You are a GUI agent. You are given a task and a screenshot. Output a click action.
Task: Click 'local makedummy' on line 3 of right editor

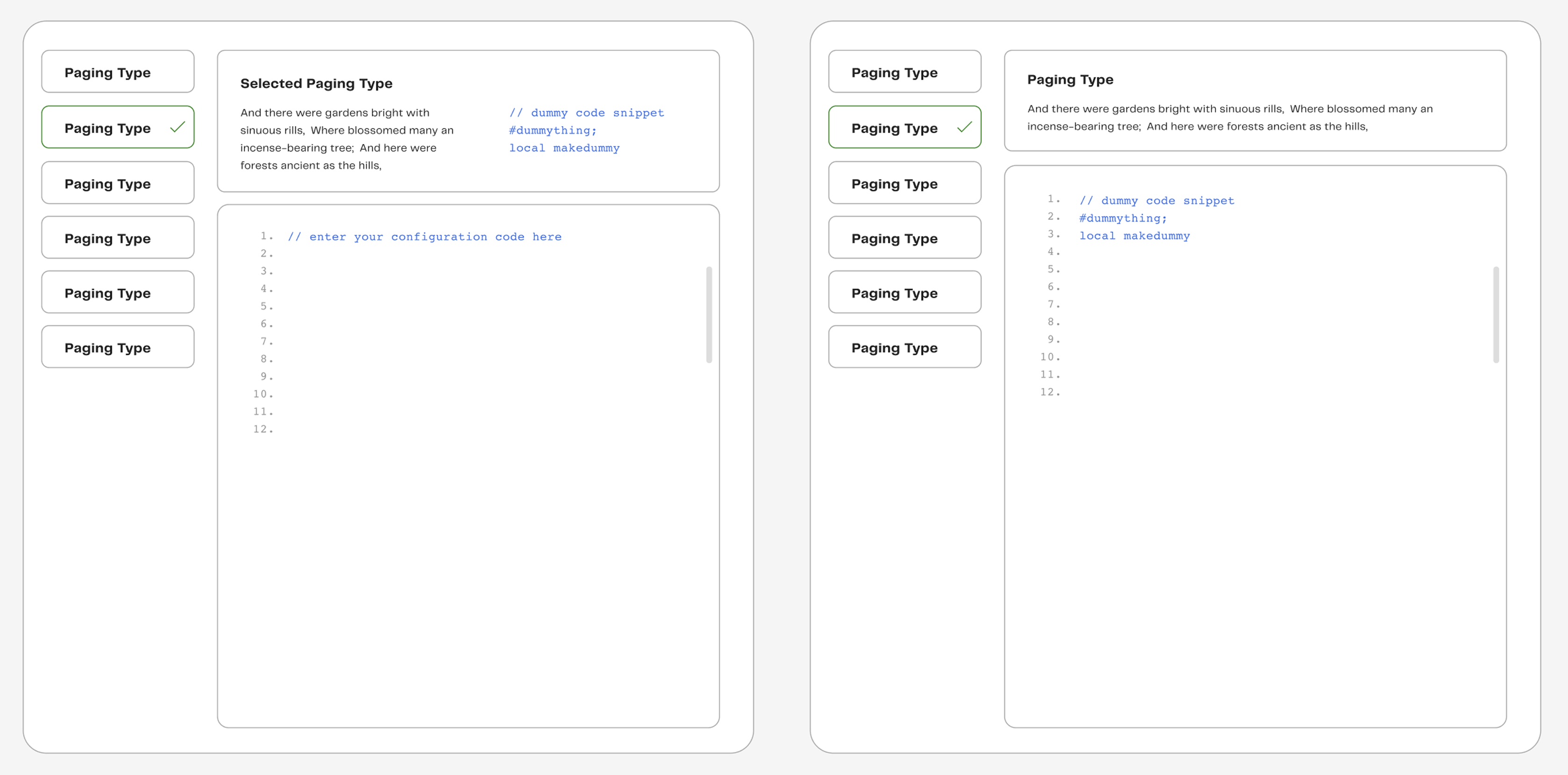point(1135,235)
